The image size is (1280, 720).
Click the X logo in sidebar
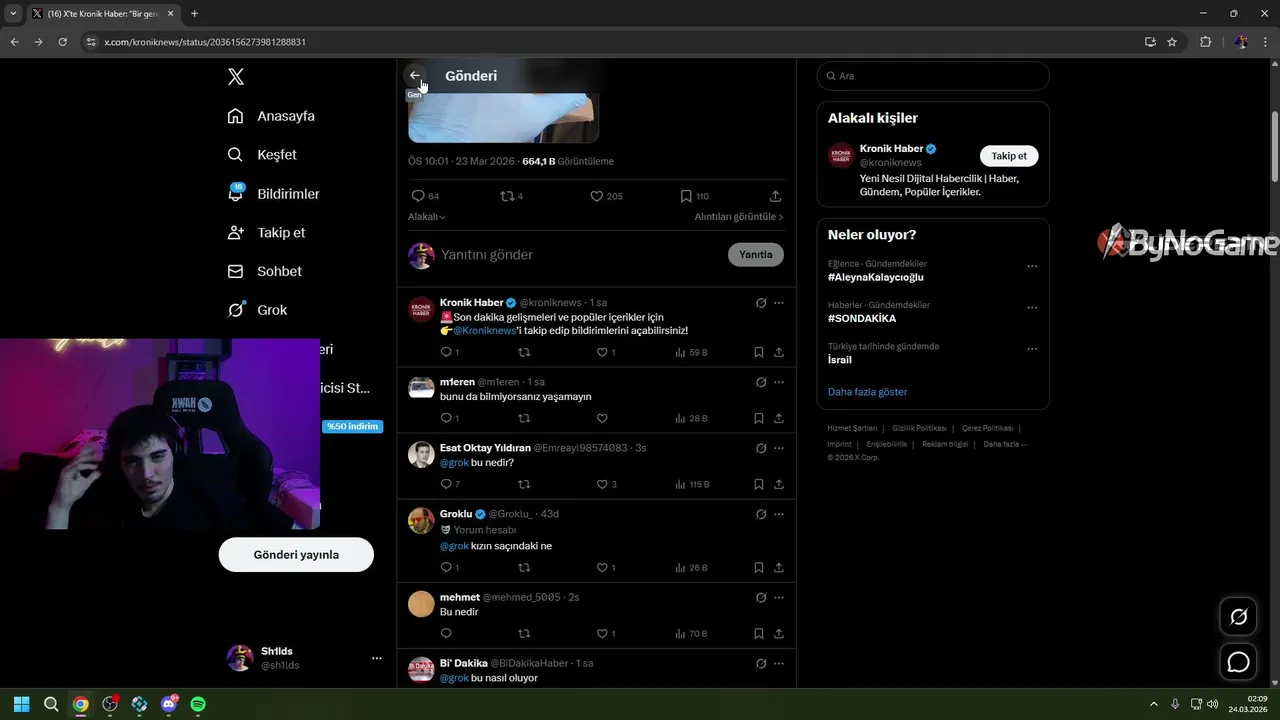pyautogui.click(x=236, y=77)
